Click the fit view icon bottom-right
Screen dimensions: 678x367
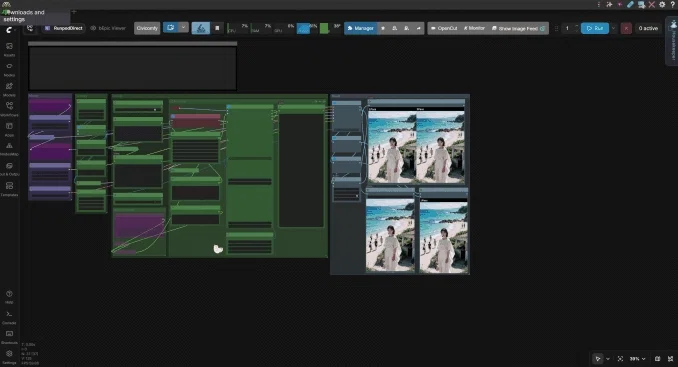(620, 359)
